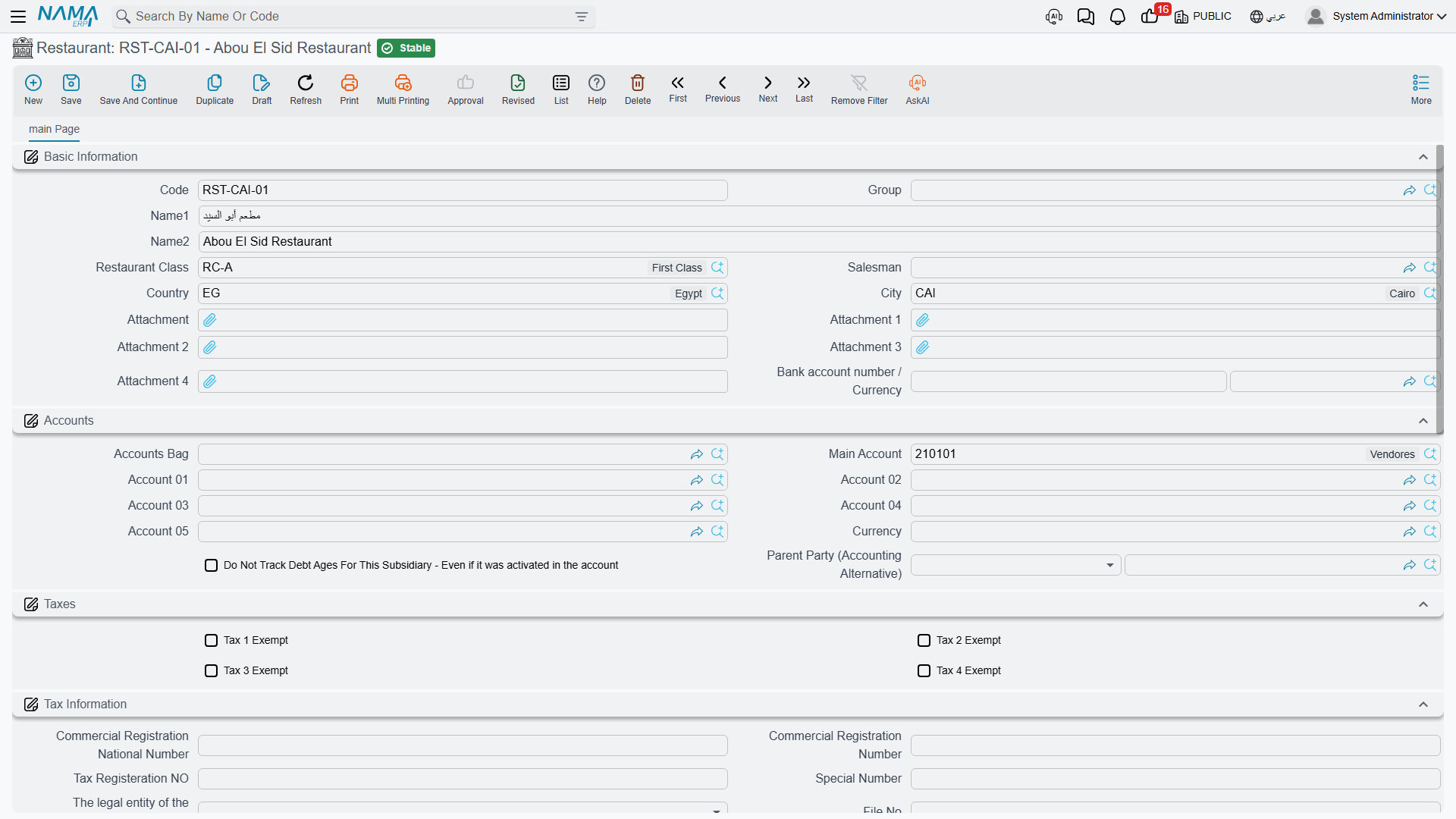
Task: Enable the Tax 2 Exempt checkbox
Action: pos(924,641)
